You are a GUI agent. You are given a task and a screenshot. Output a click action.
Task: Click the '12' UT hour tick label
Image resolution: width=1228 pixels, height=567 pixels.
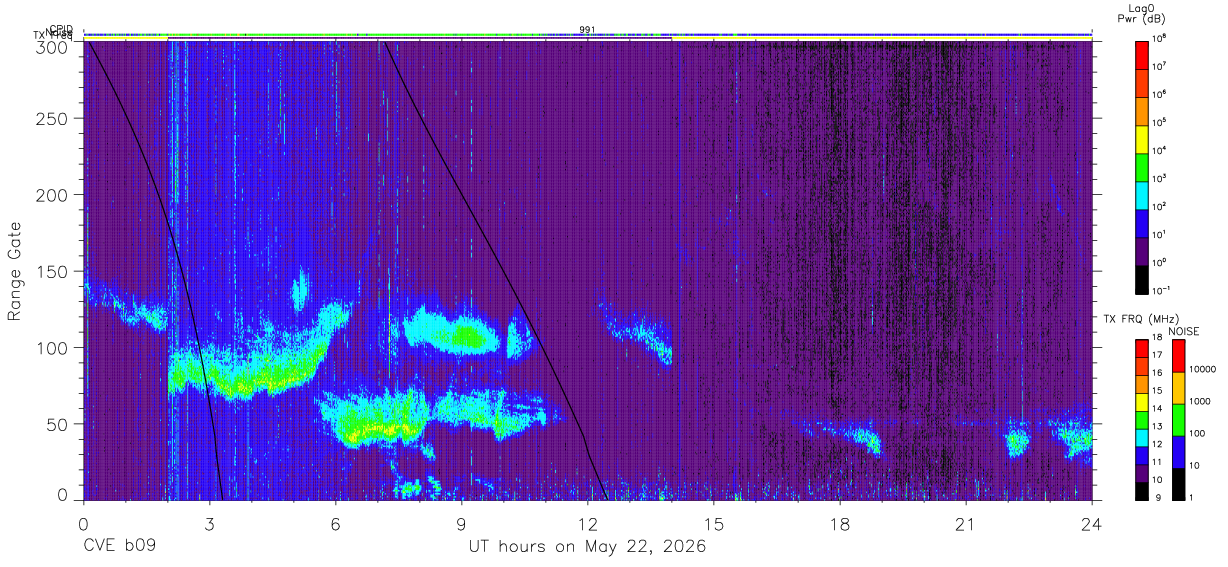pyautogui.click(x=588, y=523)
